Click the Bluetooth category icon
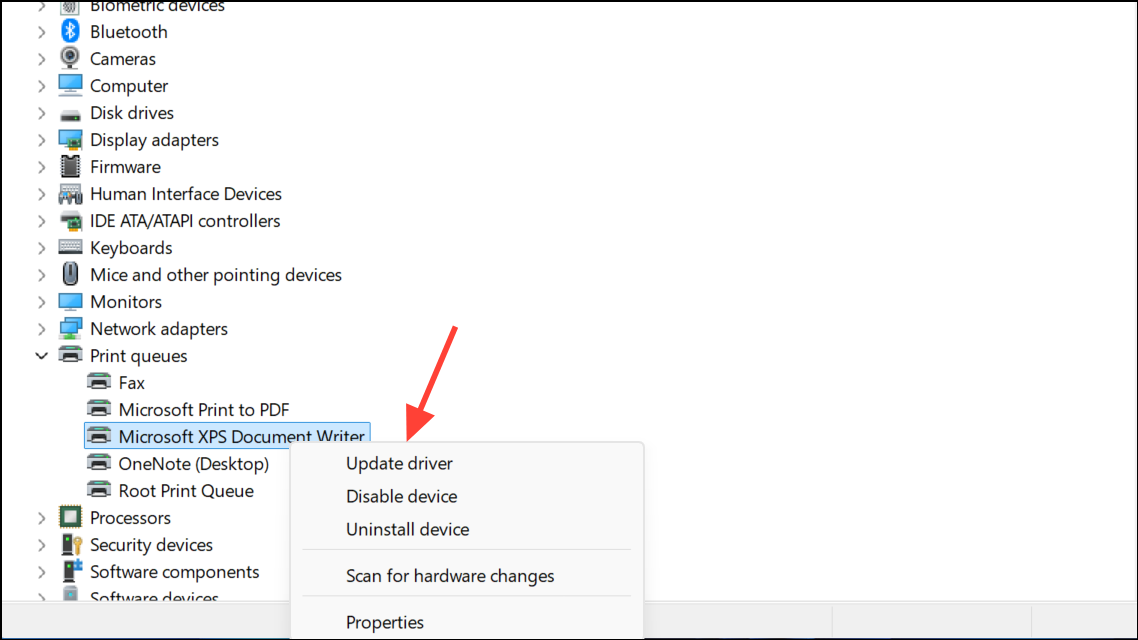 pos(70,31)
